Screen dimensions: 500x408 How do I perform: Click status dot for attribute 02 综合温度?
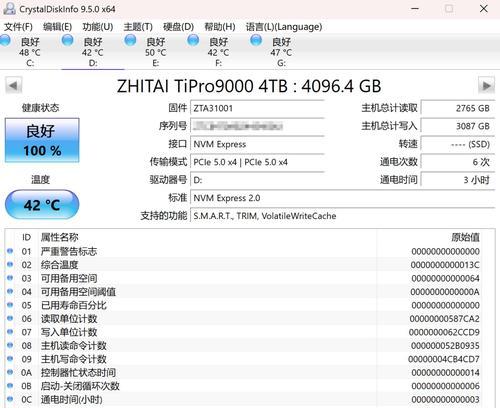pyautogui.click(x=10, y=264)
